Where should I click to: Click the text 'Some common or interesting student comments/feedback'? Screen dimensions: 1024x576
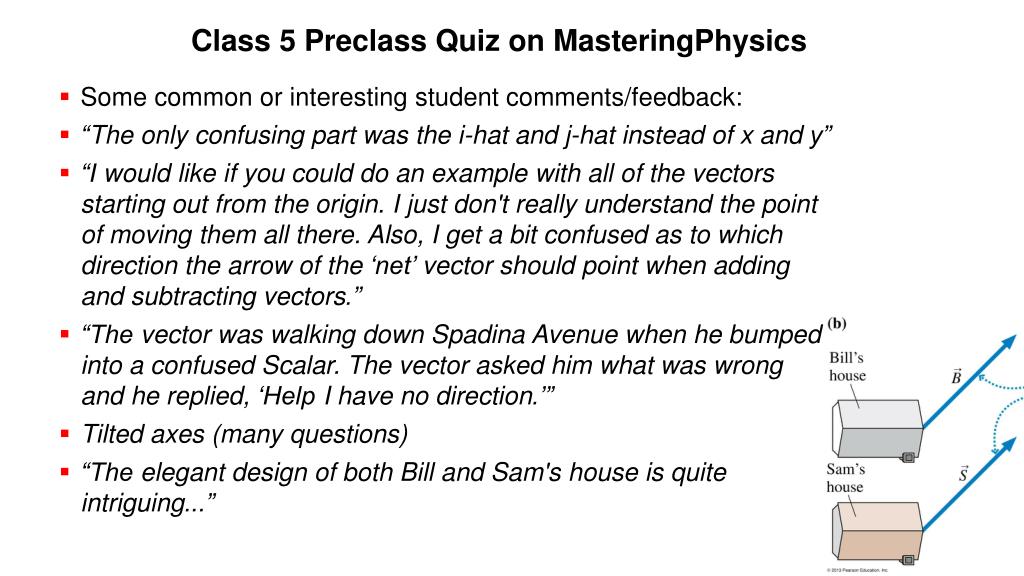coord(411,98)
